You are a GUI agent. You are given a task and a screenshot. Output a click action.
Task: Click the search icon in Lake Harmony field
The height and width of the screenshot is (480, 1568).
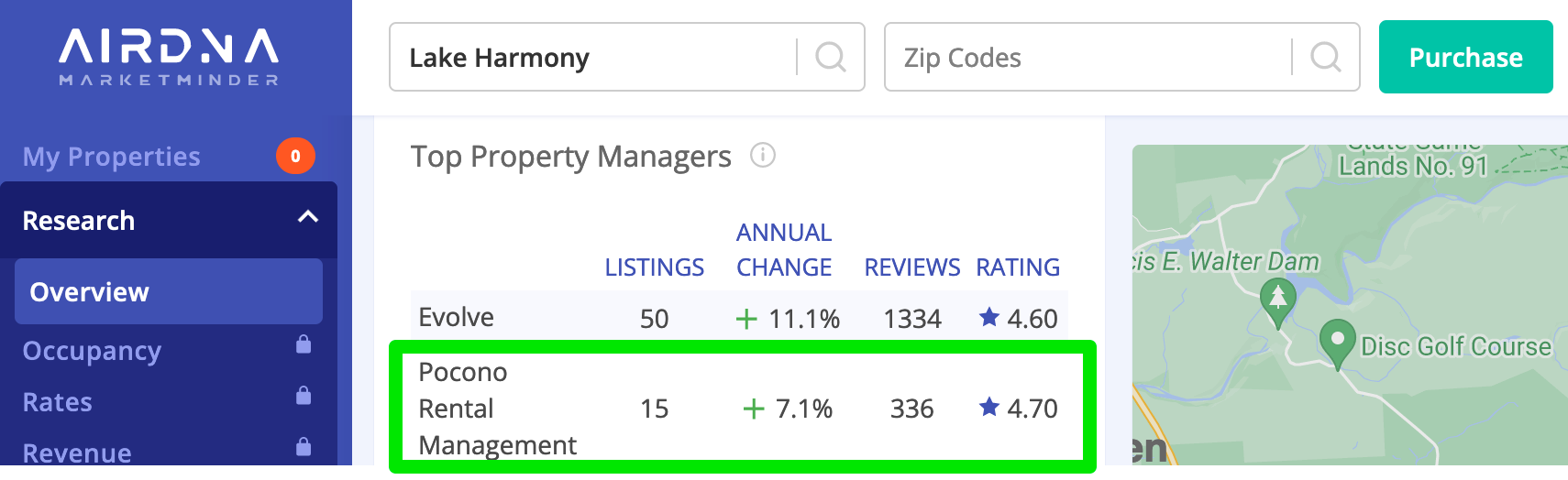click(831, 57)
